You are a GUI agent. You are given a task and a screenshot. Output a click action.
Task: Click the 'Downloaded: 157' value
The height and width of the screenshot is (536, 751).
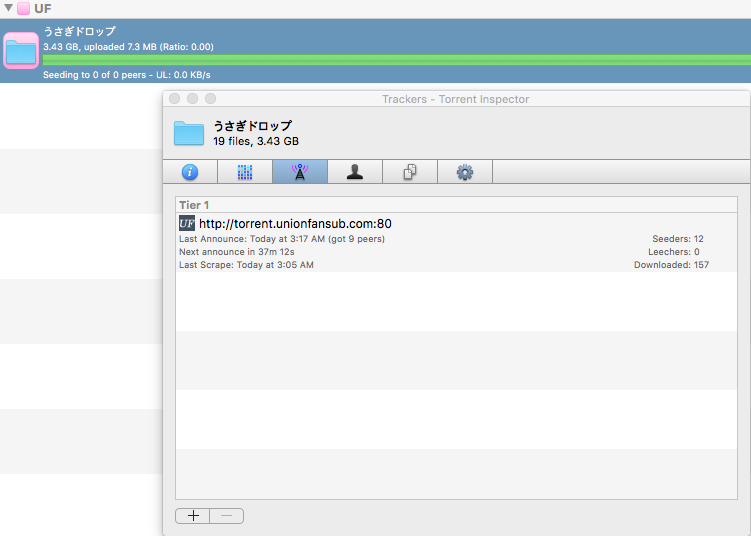click(671, 264)
